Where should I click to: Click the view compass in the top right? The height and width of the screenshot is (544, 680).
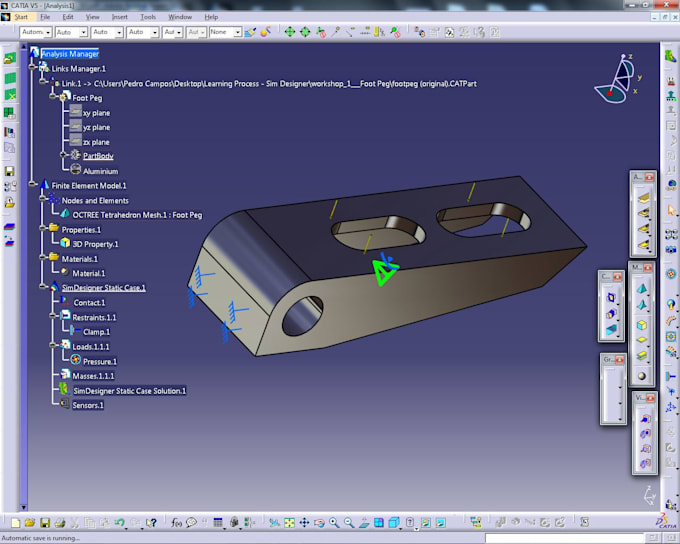pyautogui.click(x=612, y=80)
